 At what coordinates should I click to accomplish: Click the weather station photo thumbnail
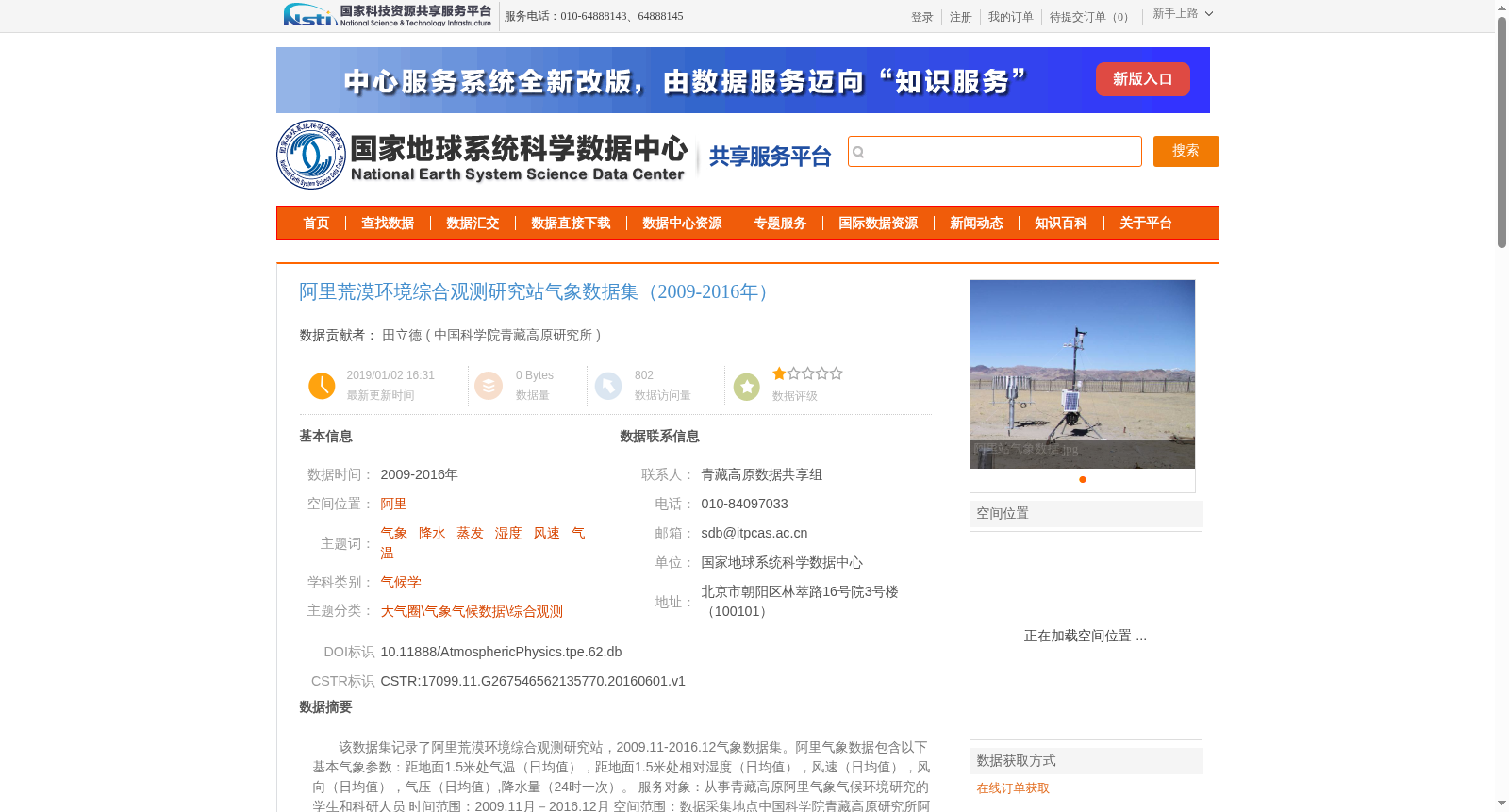point(1083,374)
